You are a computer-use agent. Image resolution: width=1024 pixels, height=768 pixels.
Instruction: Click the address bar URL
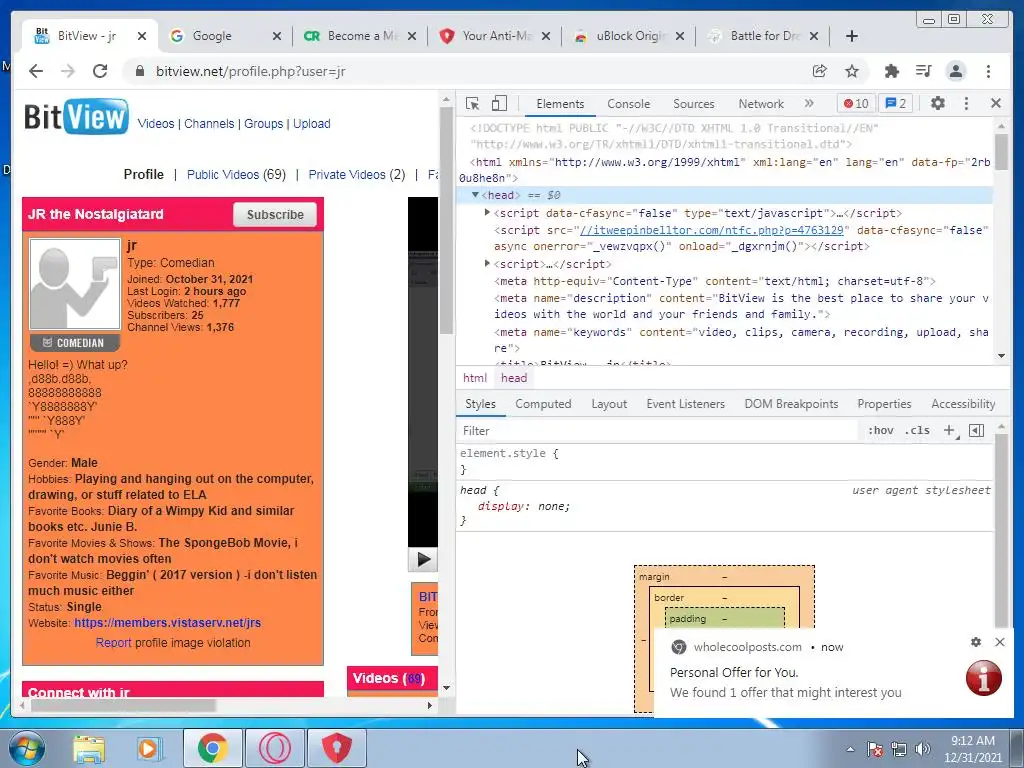point(251,71)
